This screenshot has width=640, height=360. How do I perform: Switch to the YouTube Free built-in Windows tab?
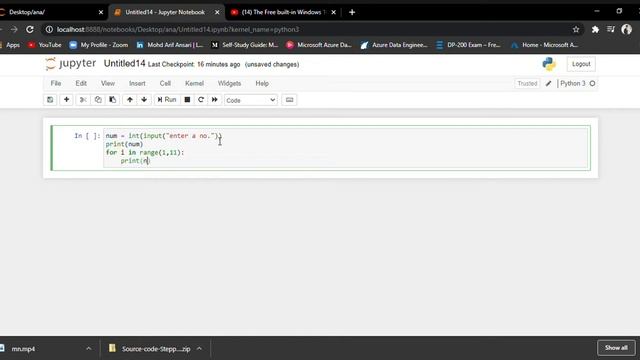[x=281, y=12]
